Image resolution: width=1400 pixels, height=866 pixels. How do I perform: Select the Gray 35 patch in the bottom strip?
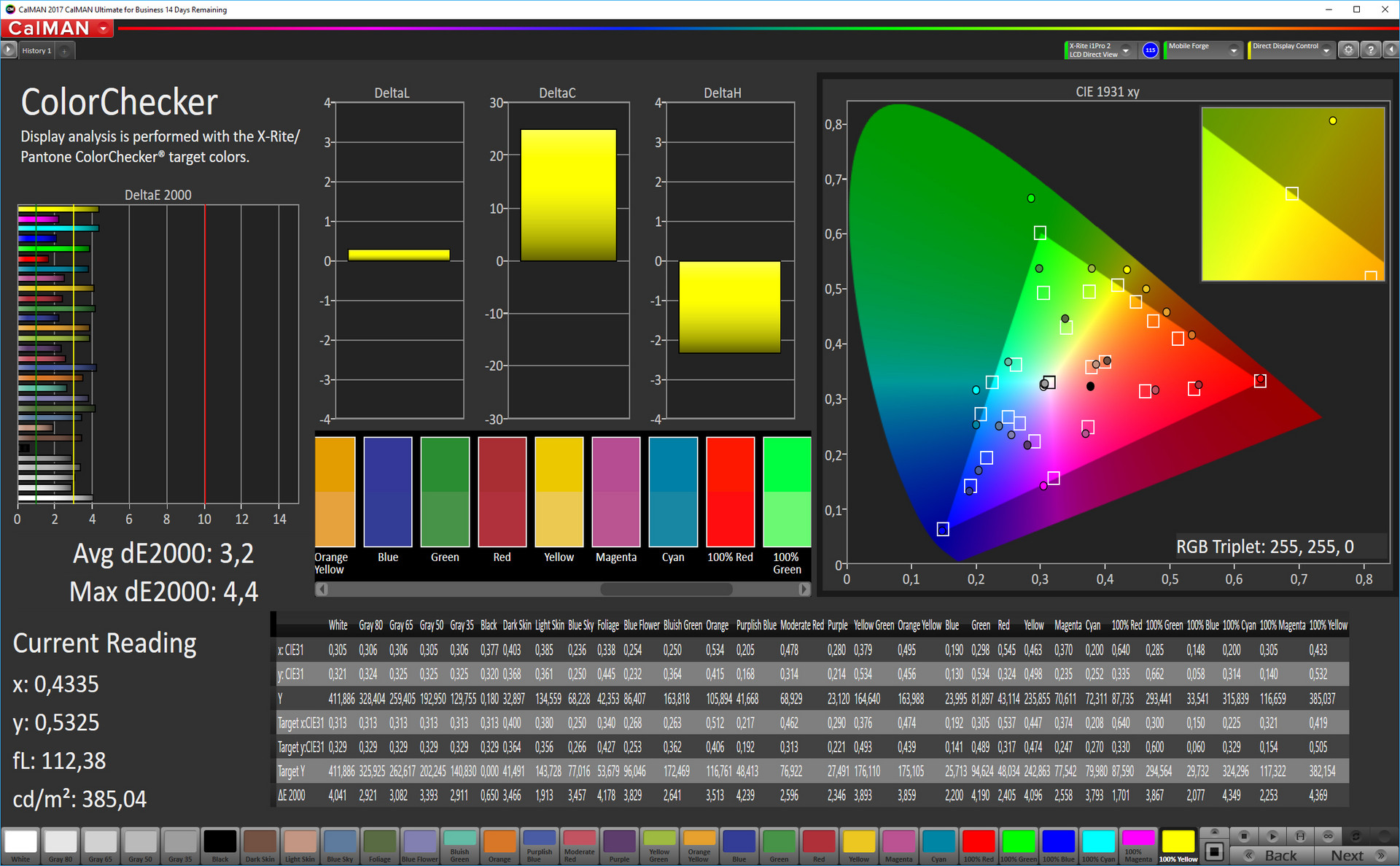click(x=180, y=846)
